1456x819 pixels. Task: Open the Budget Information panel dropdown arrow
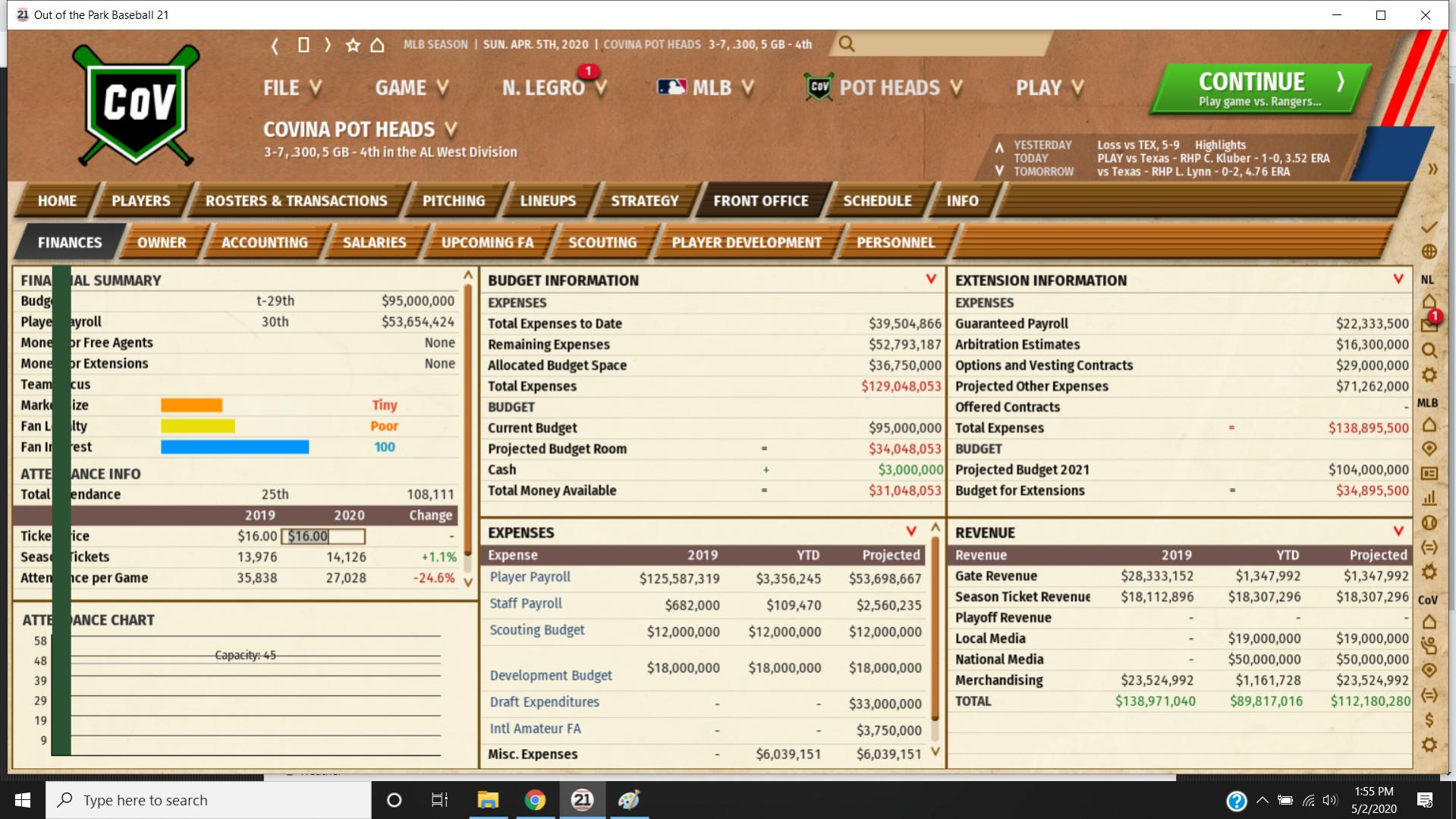coord(931,279)
